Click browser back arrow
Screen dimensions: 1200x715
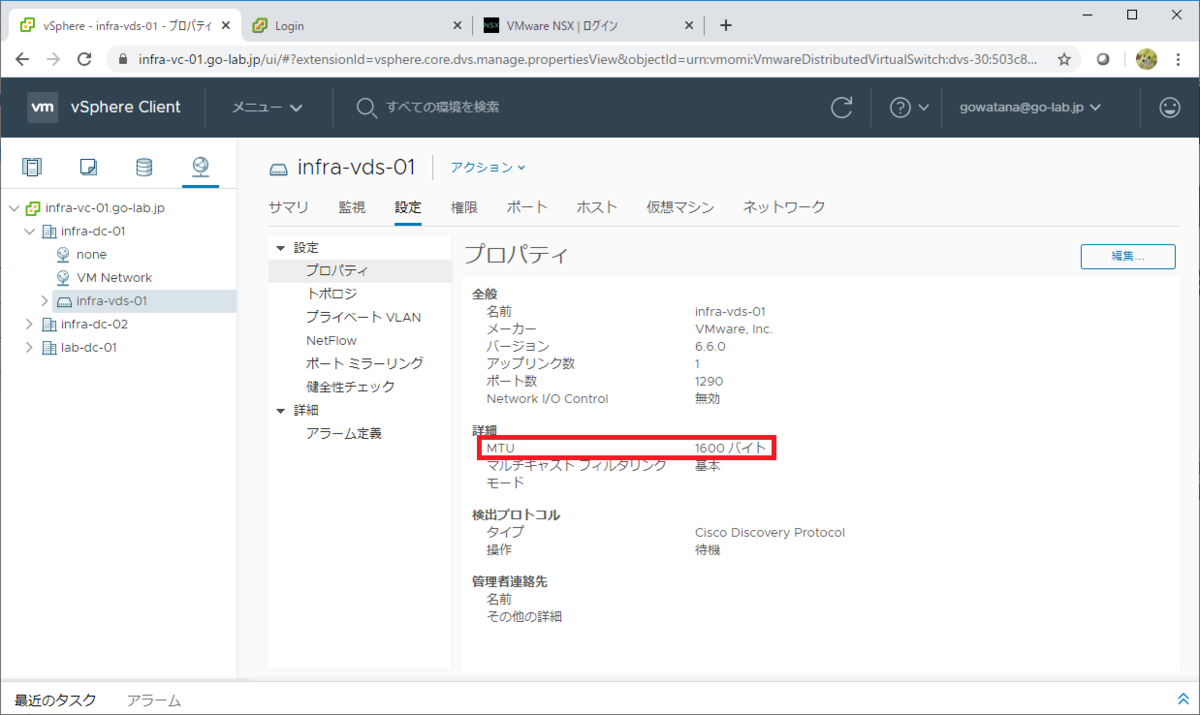click(x=23, y=59)
